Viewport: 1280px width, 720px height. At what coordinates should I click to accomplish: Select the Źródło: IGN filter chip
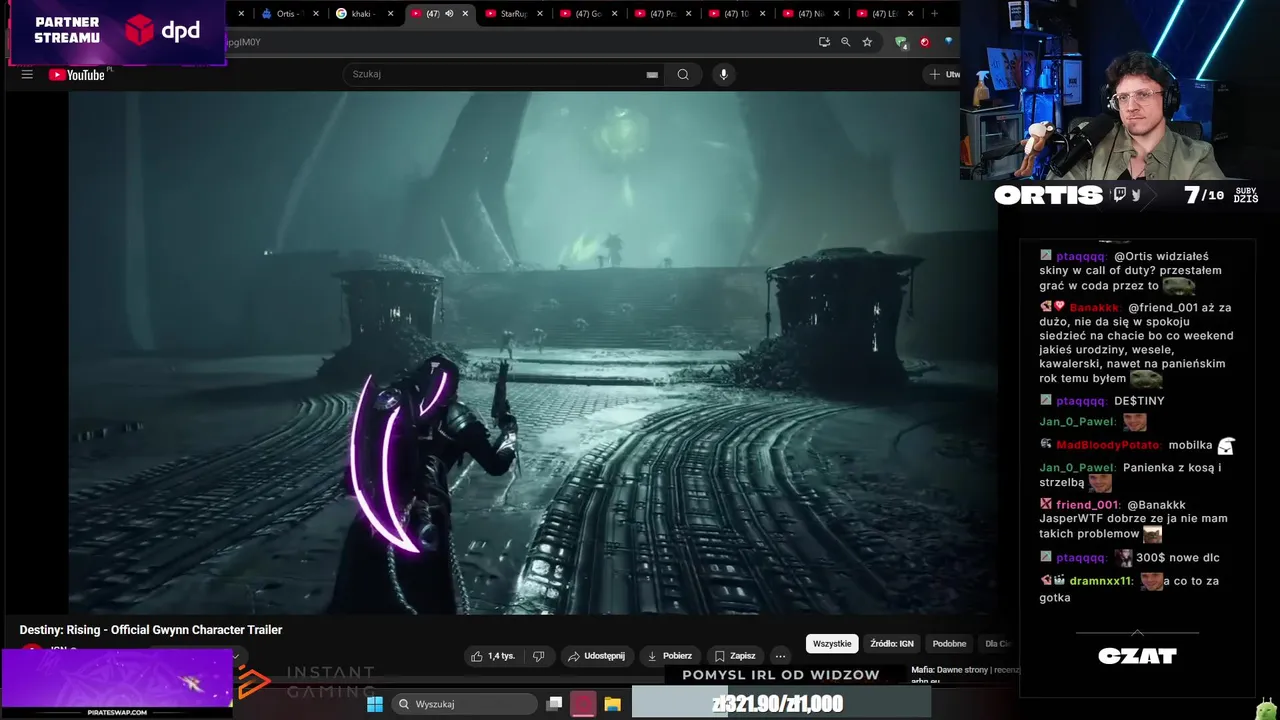click(892, 644)
